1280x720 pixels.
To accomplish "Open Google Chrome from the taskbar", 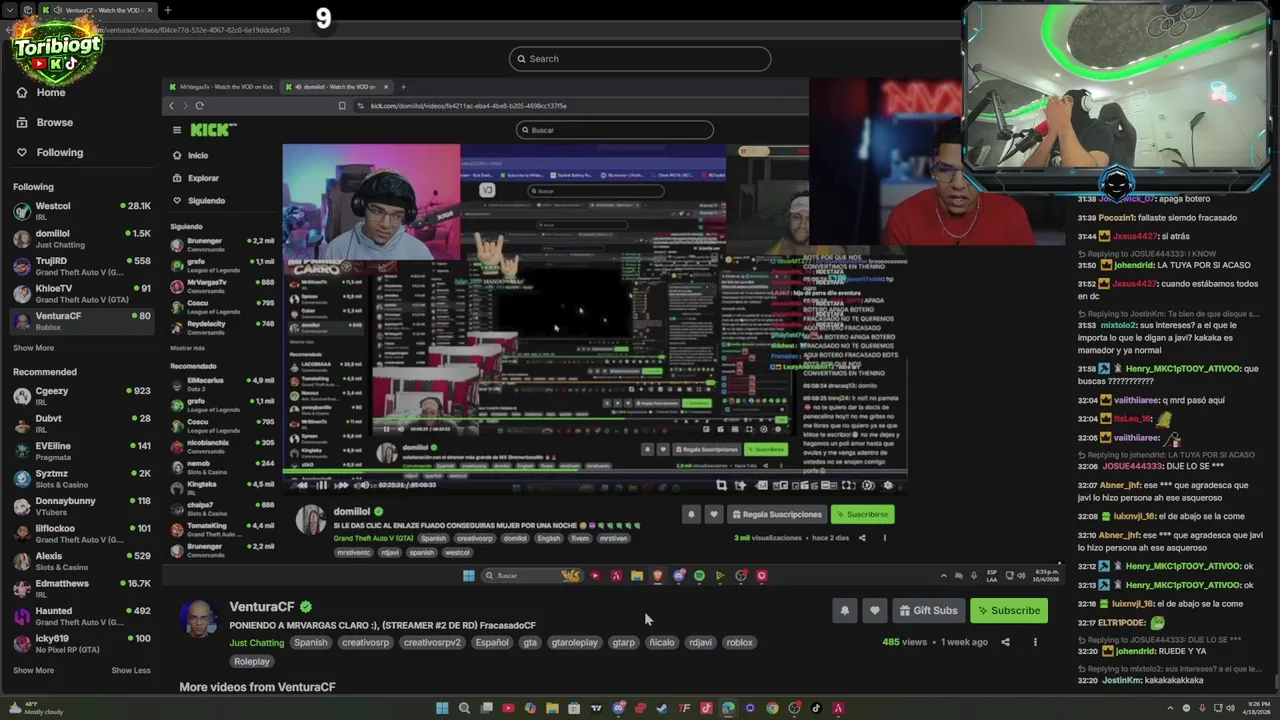I will (772, 708).
